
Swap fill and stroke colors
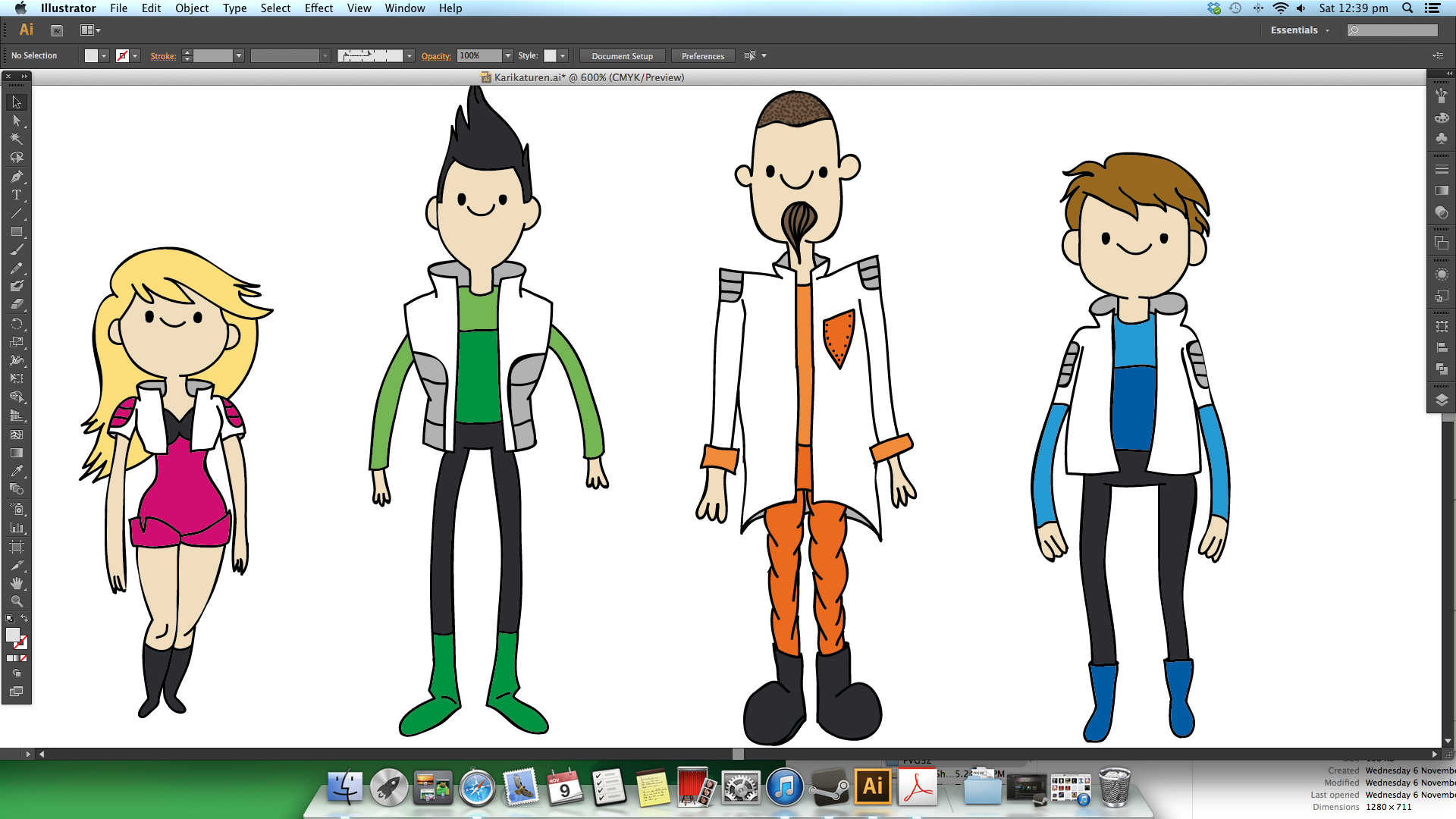(24, 619)
